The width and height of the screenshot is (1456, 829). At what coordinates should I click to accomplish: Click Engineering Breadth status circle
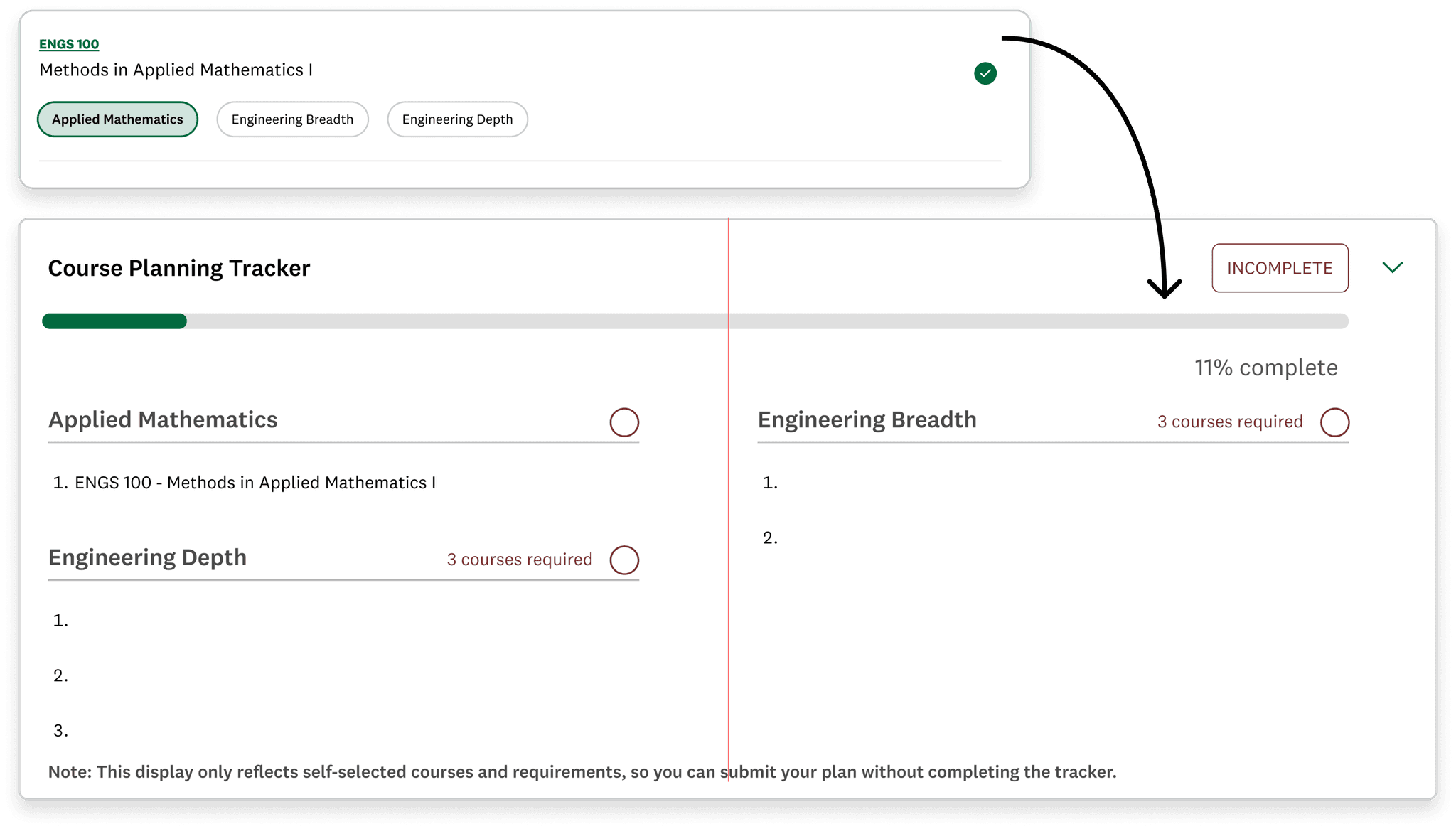click(1334, 422)
